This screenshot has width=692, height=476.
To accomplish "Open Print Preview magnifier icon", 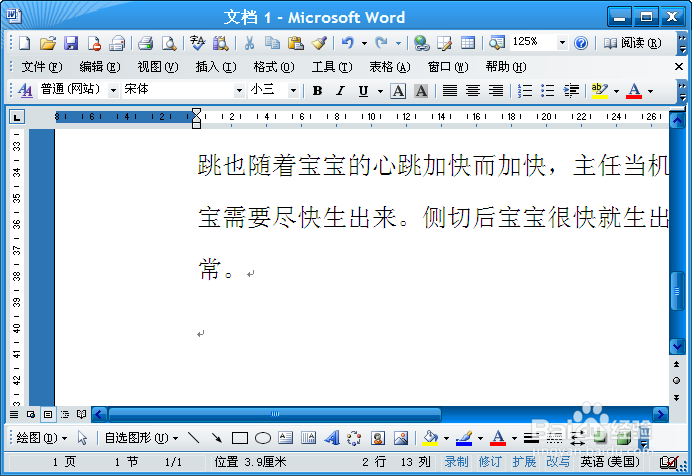I will pos(169,43).
